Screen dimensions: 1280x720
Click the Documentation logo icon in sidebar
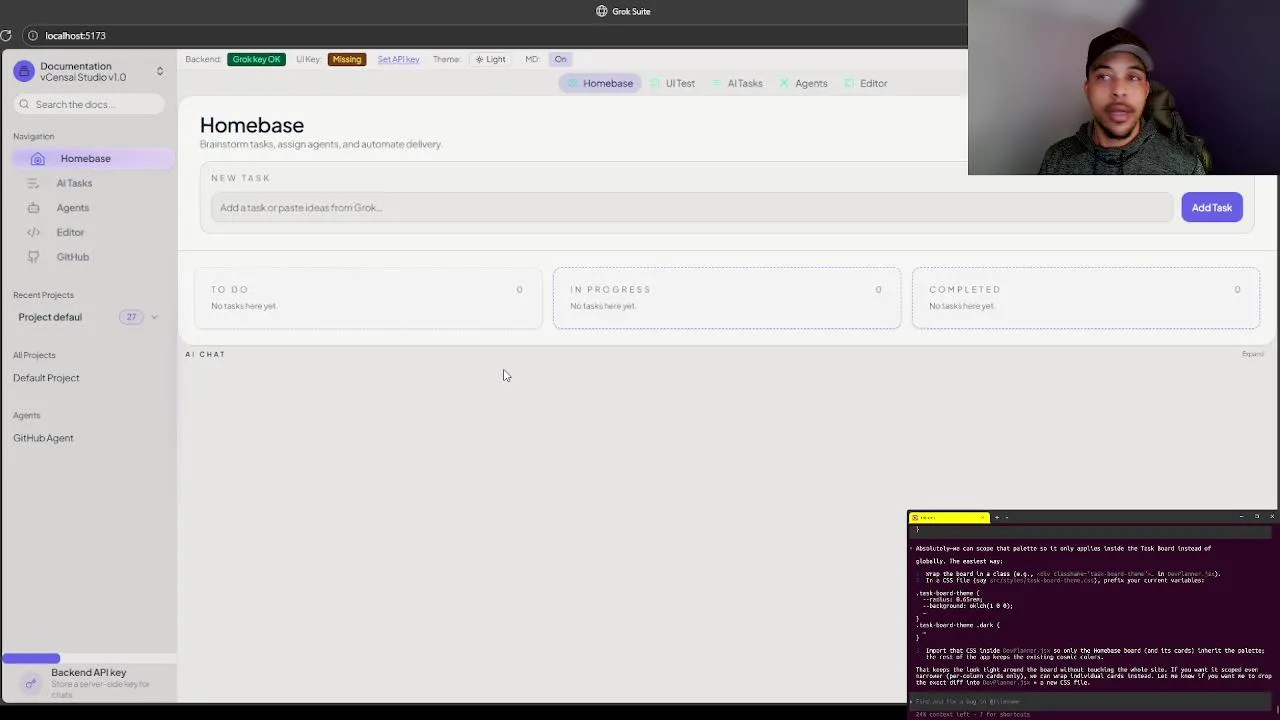pos(24,72)
